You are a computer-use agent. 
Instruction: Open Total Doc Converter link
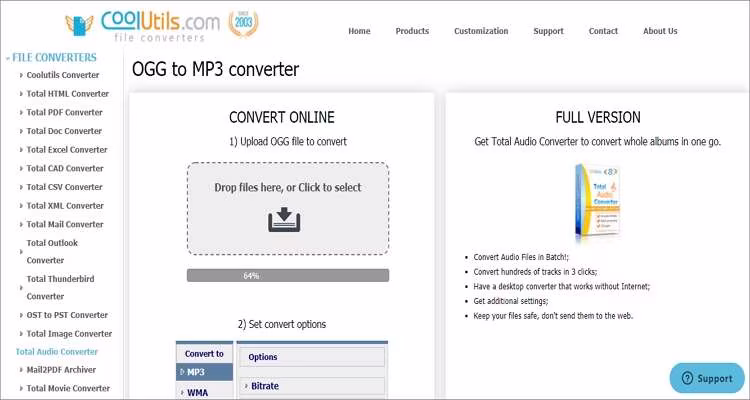pyautogui.click(x=64, y=131)
